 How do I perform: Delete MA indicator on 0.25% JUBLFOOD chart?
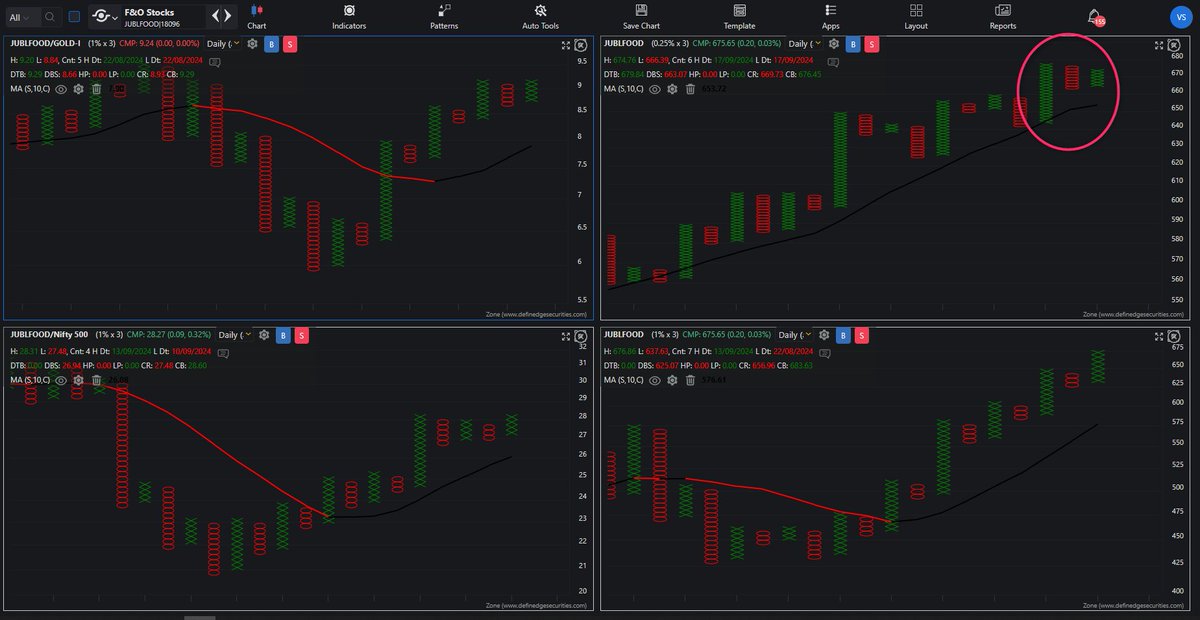tap(690, 89)
